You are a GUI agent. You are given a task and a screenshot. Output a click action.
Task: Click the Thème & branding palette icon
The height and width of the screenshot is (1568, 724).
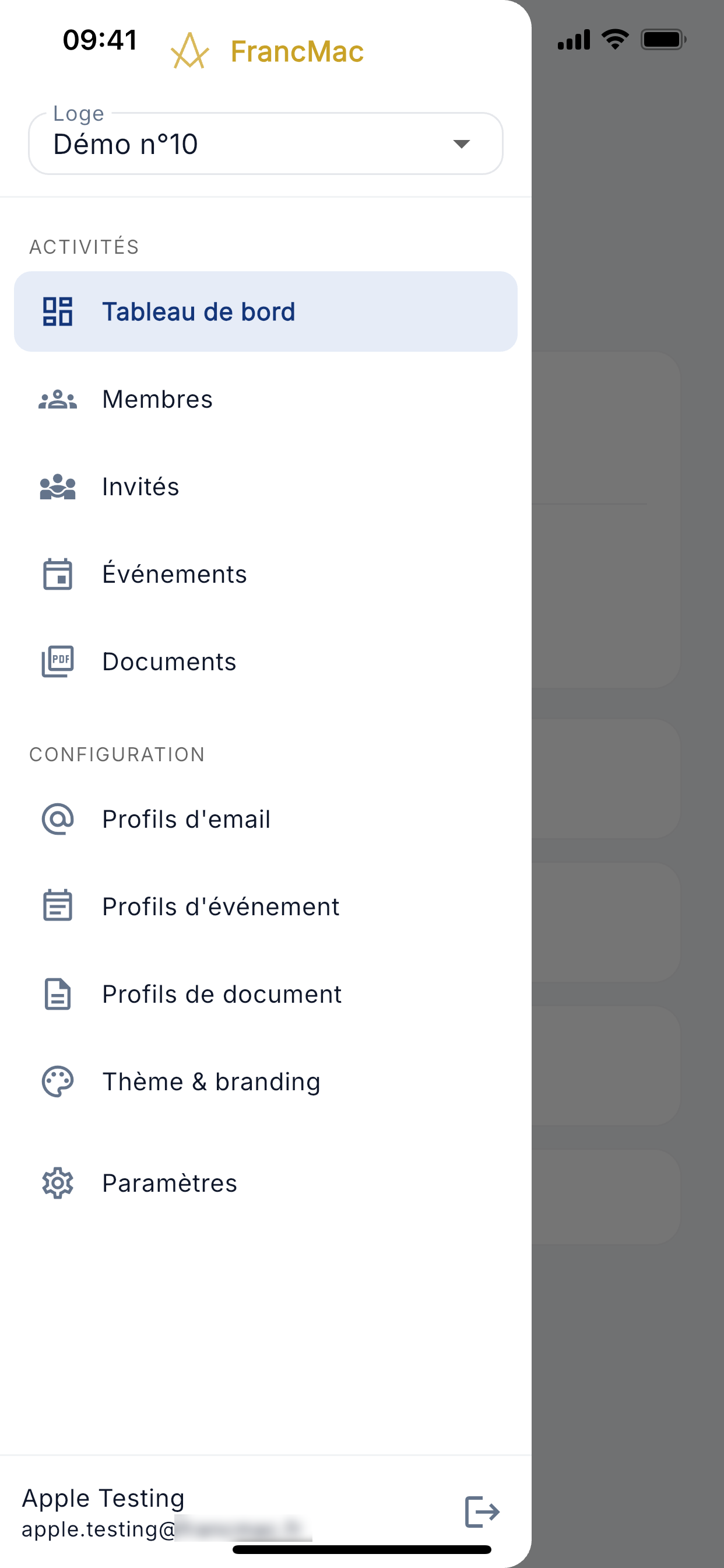(x=58, y=1081)
